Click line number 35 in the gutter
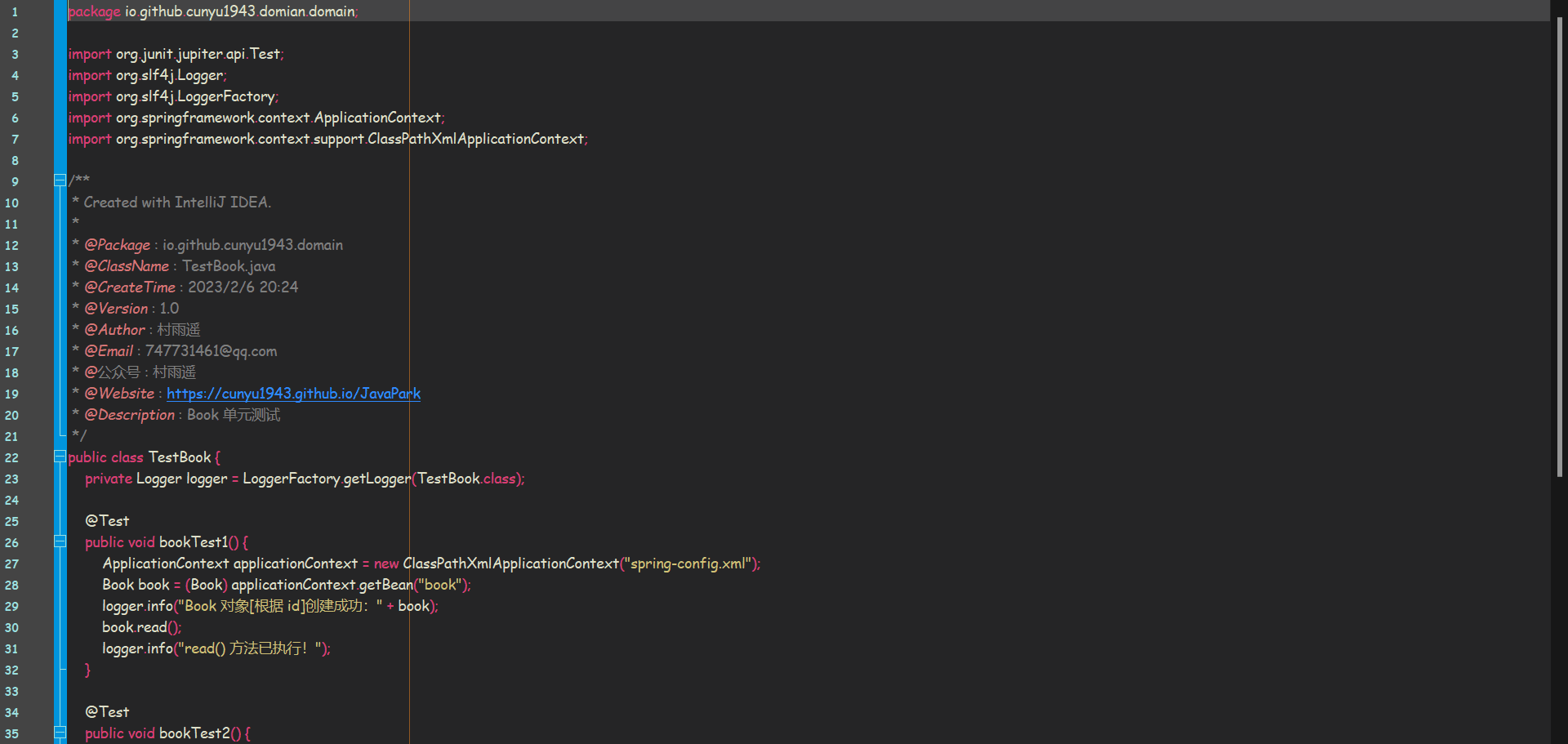Screen dimensions: 1568x744 11,734
